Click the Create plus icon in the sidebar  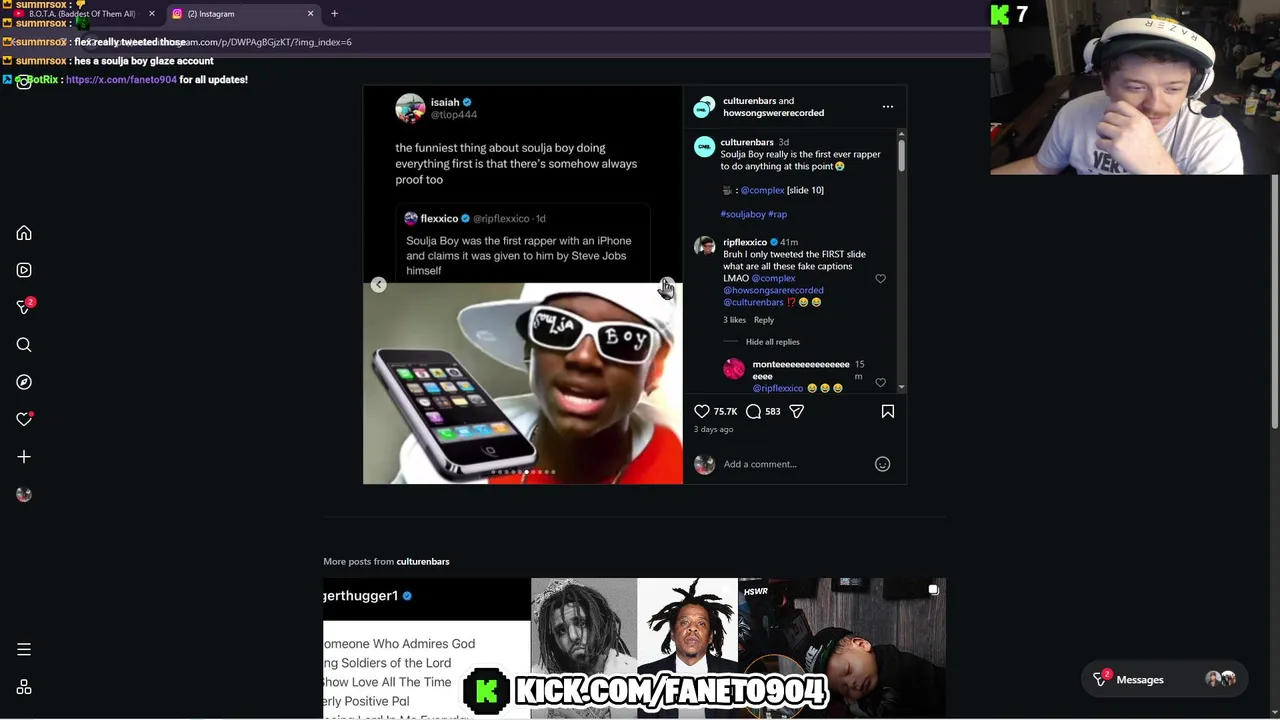point(24,457)
